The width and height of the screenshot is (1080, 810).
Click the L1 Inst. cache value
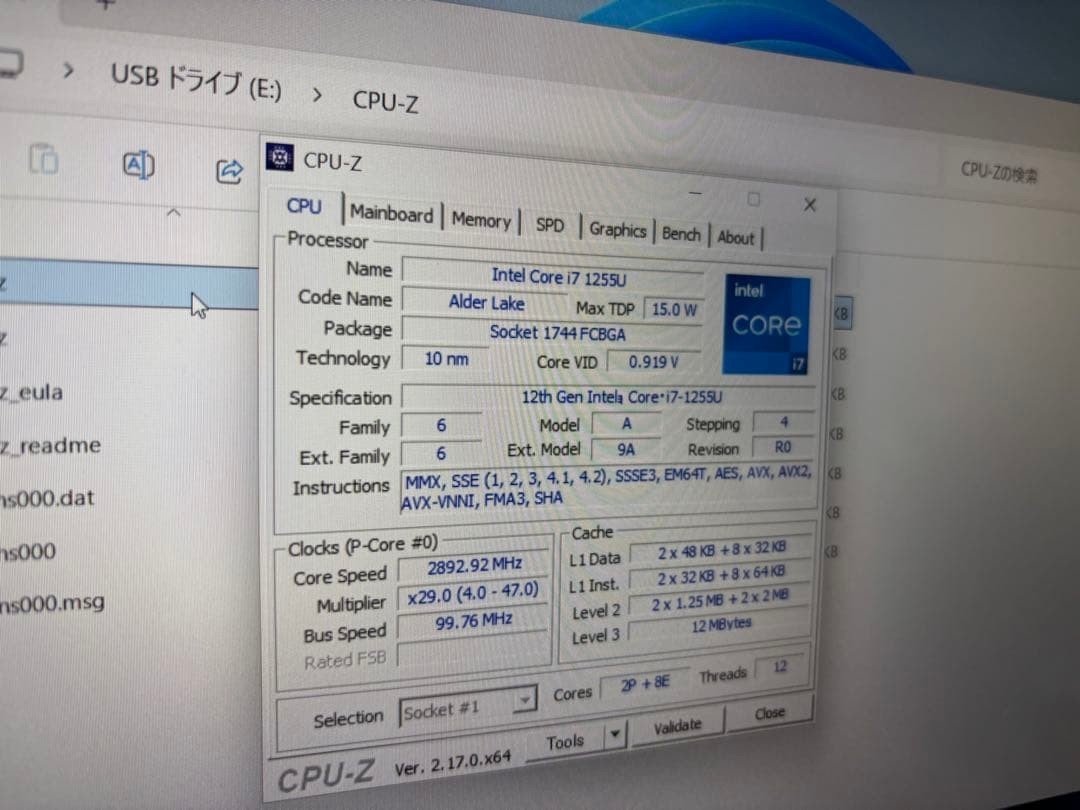point(720,574)
